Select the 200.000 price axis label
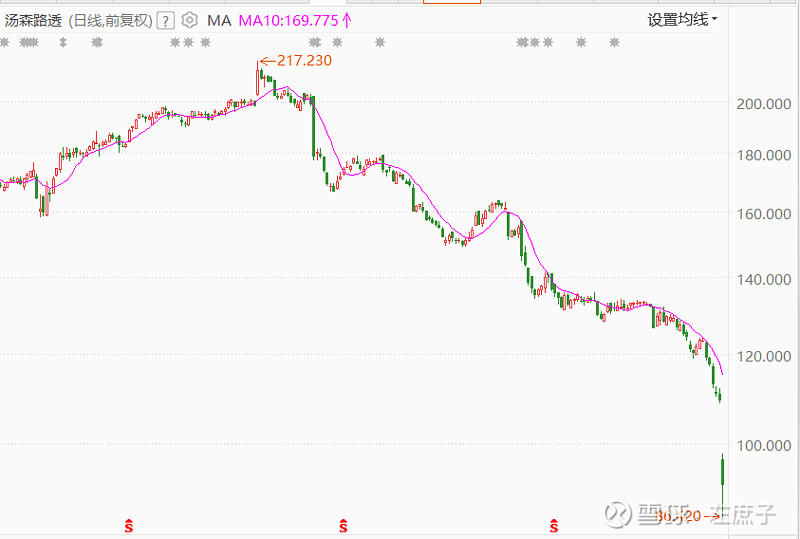 [763, 104]
